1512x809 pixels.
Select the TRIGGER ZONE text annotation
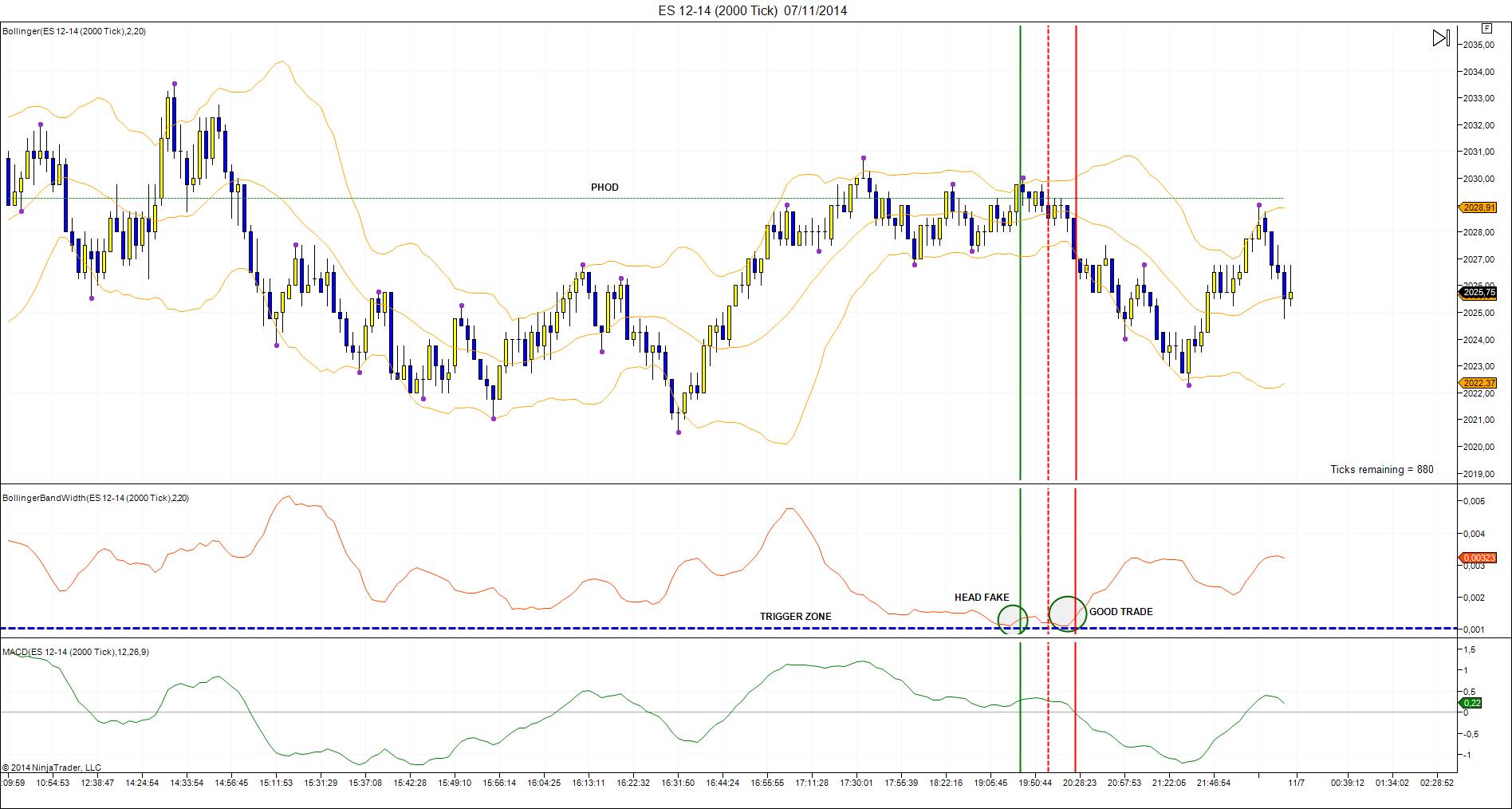[x=795, y=617]
